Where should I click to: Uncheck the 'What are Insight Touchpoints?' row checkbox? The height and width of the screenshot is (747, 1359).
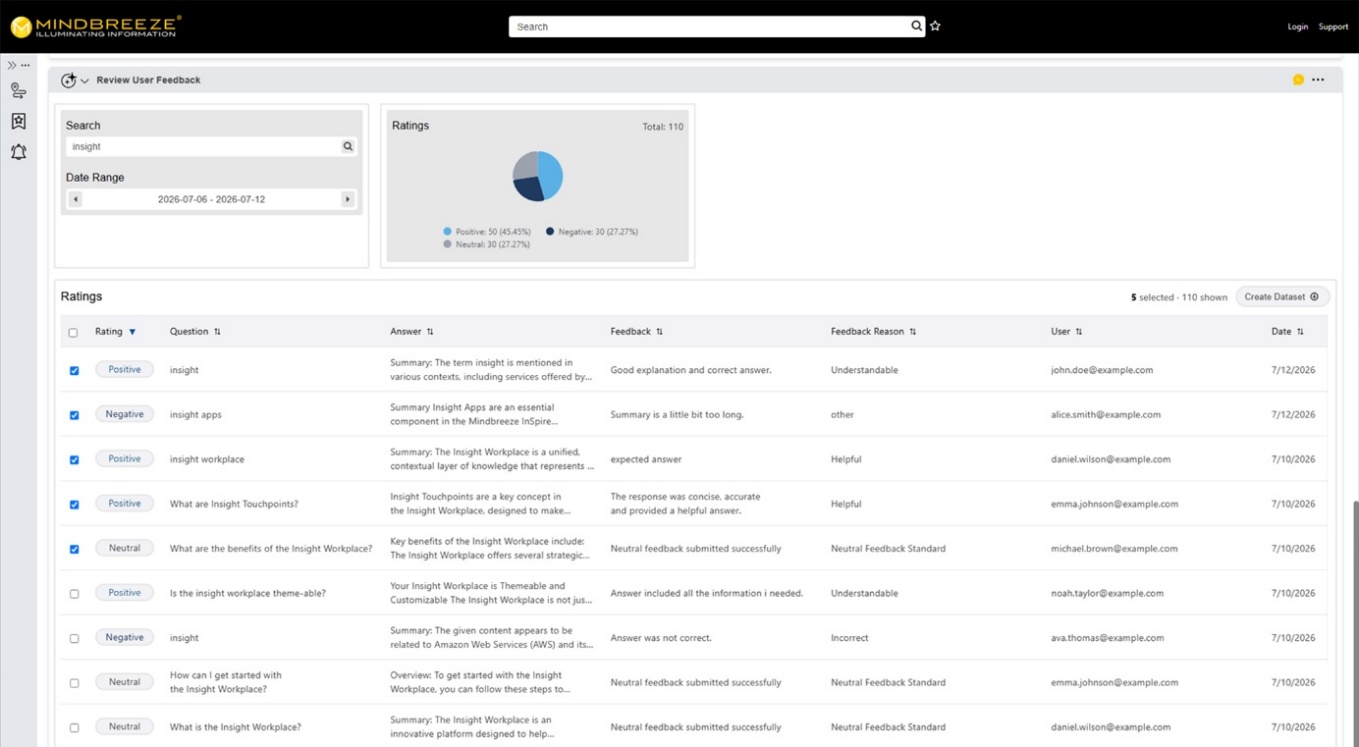(x=74, y=505)
